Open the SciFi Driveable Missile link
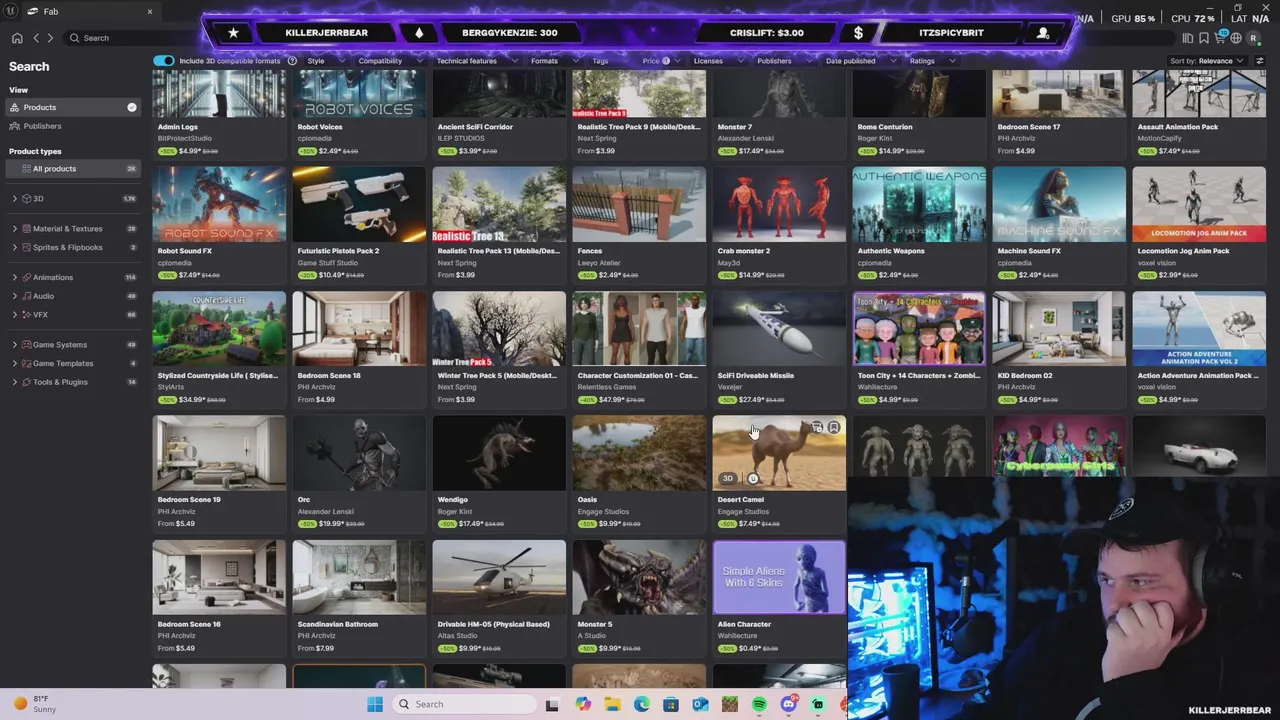 click(755, 375)
